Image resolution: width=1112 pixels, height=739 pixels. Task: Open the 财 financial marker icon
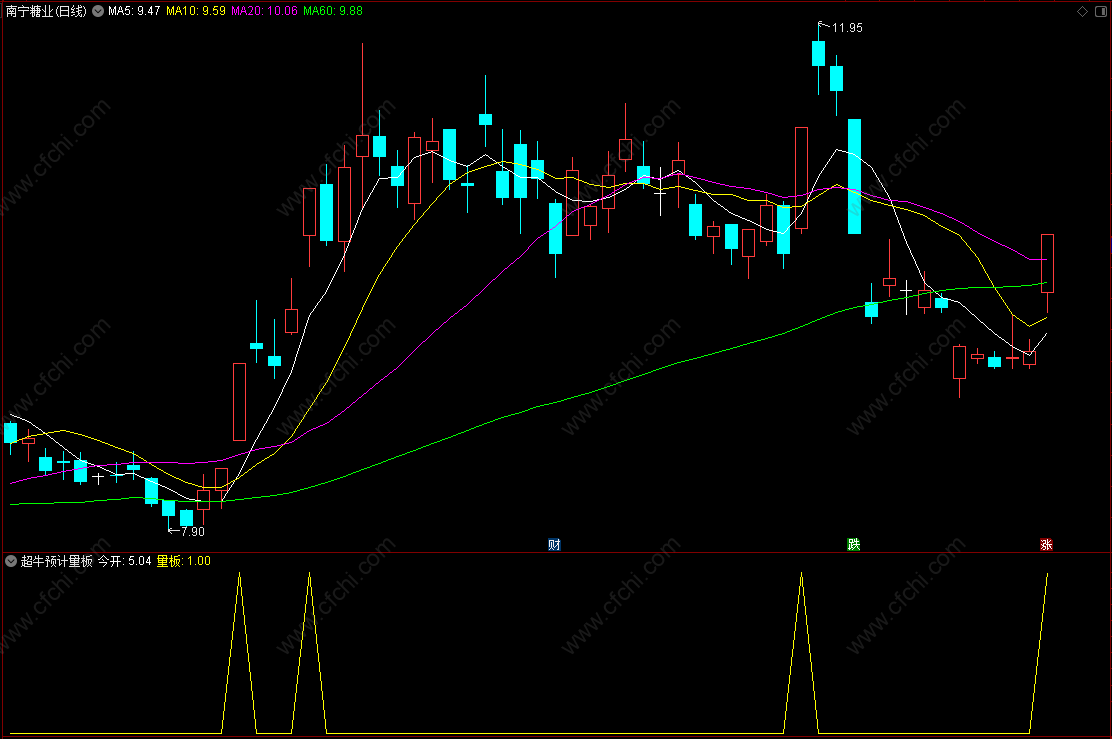[x=555, y=545]
